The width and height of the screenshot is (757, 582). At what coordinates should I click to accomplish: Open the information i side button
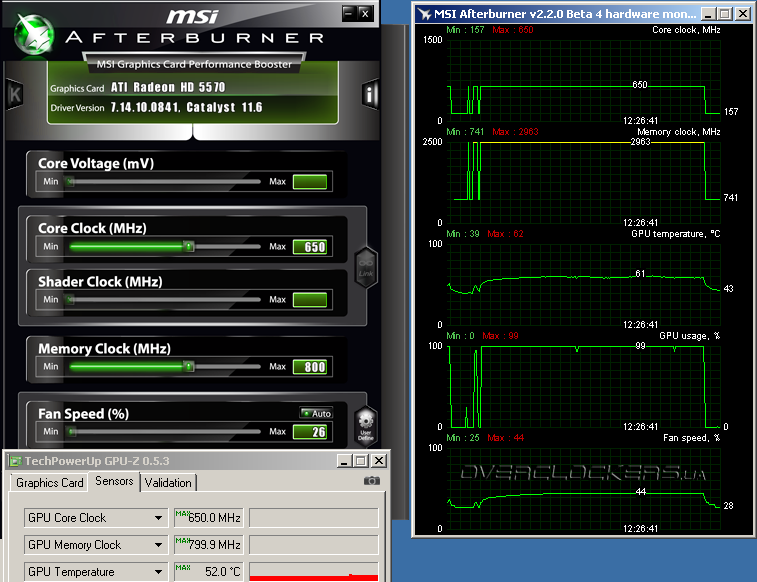369,94
